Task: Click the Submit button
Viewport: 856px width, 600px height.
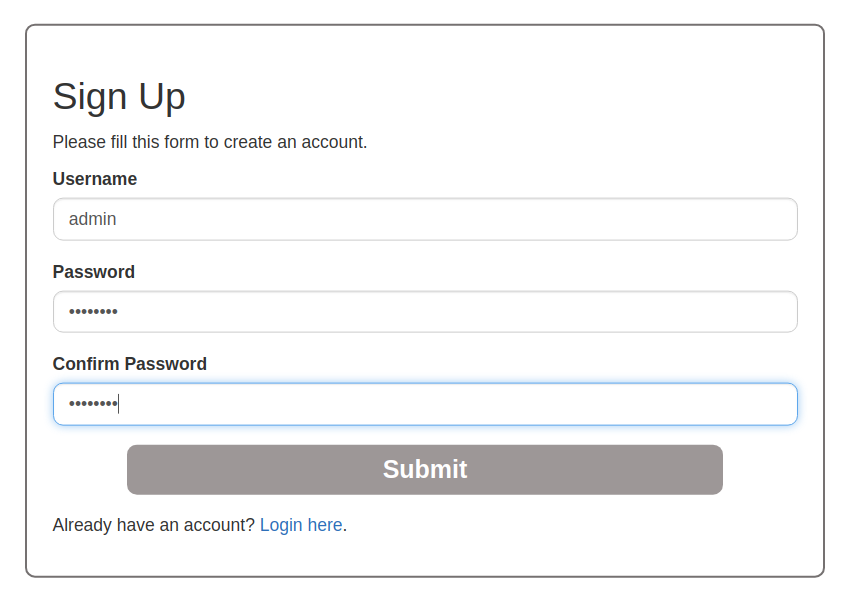Action: 425,470
